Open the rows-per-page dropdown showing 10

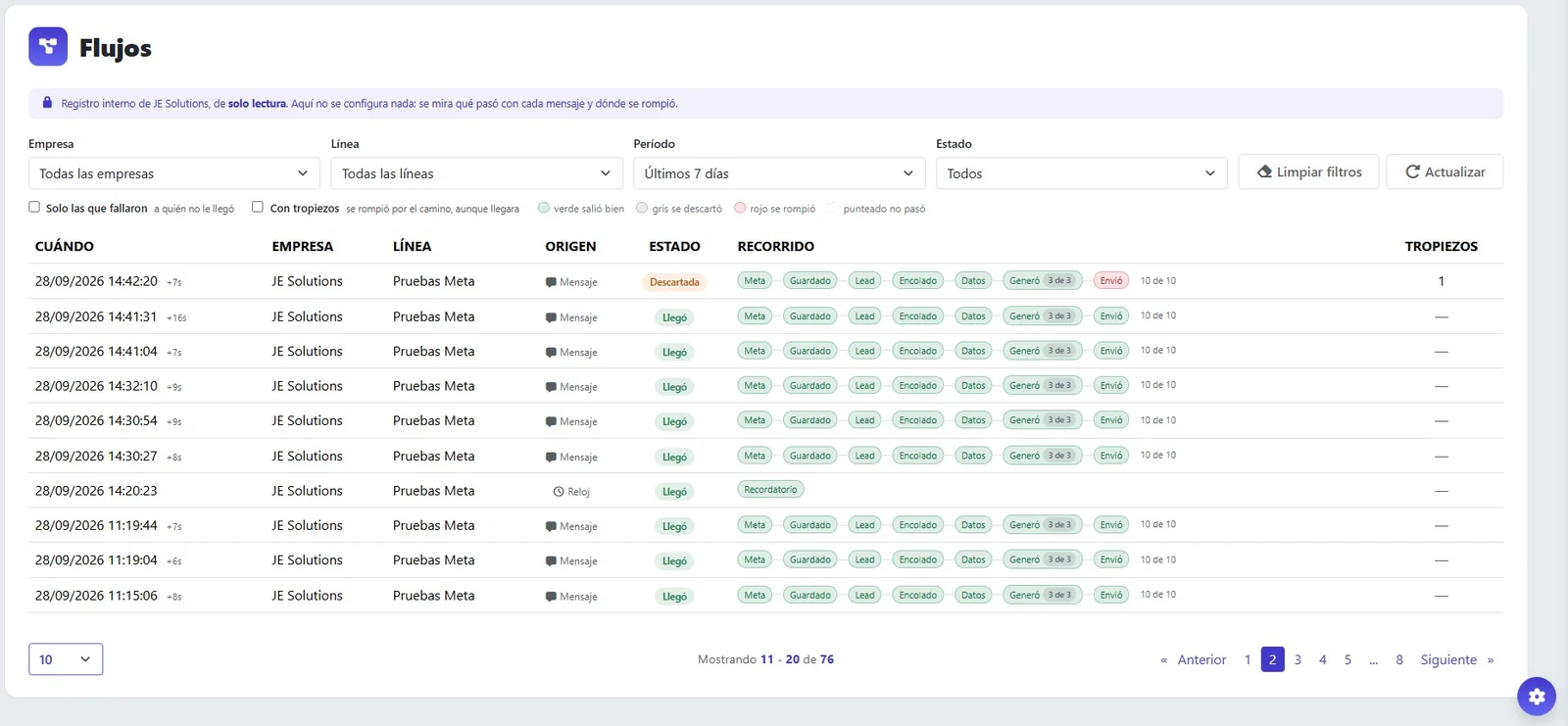pyautogui.click(x=66, y=659)
